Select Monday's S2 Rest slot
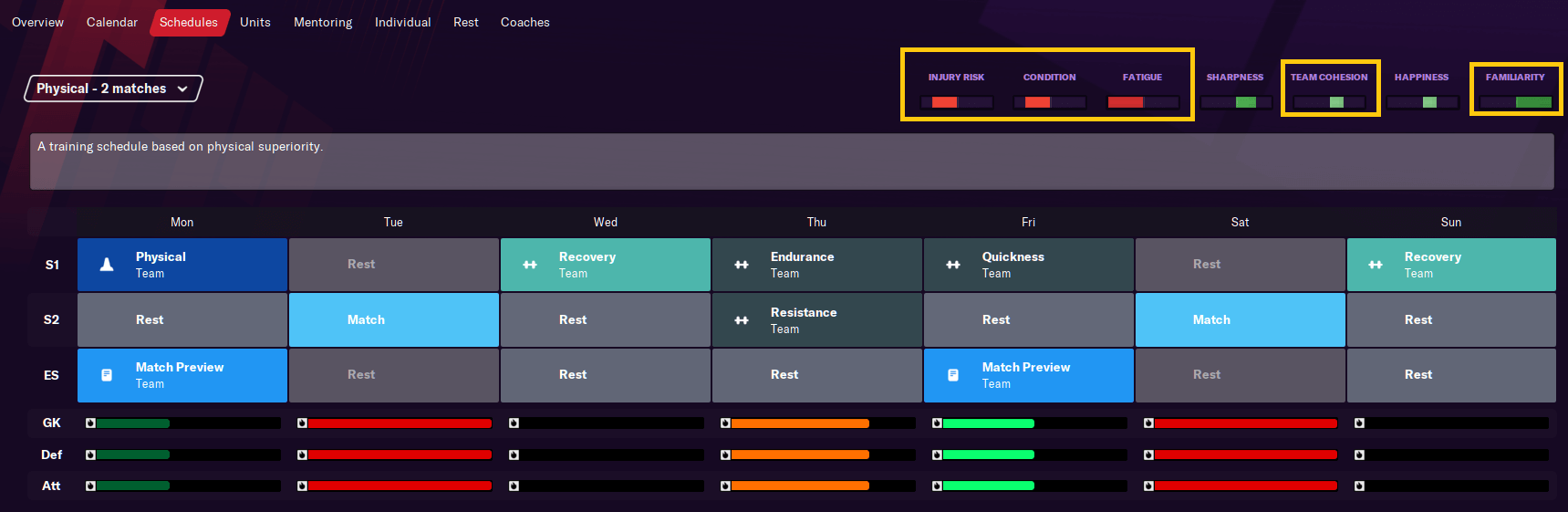 point(182,320)
